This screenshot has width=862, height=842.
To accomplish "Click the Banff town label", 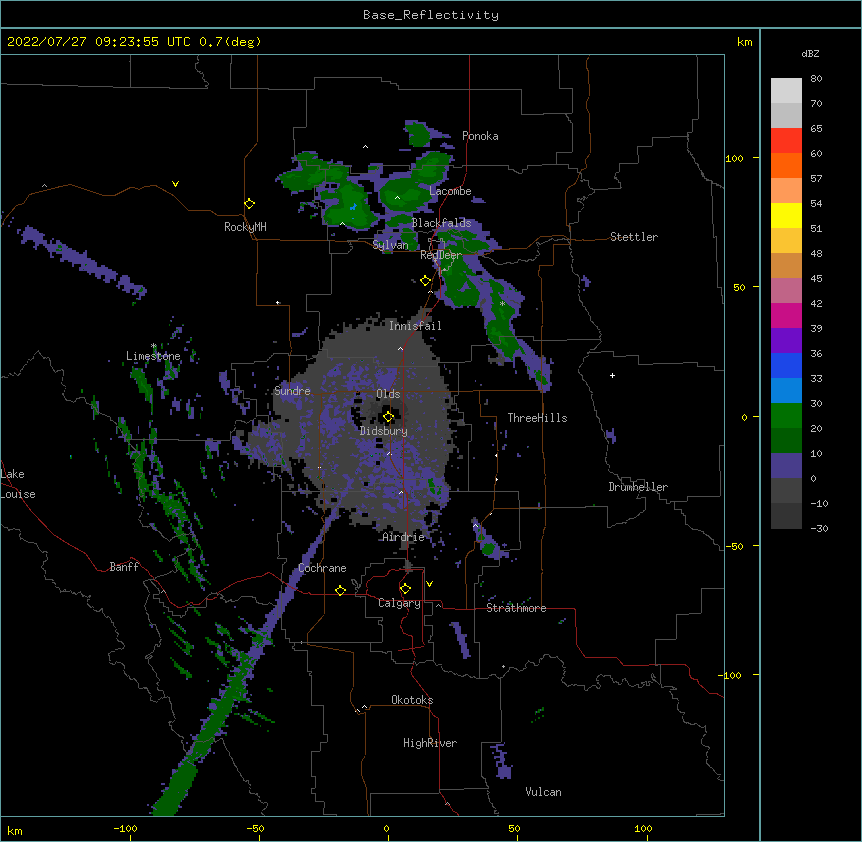I will pos(124,567).
